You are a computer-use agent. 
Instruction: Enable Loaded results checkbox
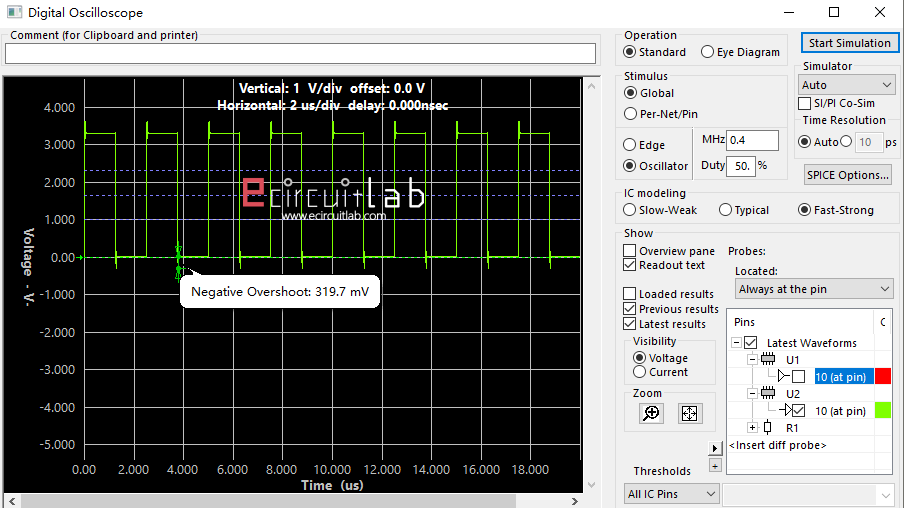point(630,294)
